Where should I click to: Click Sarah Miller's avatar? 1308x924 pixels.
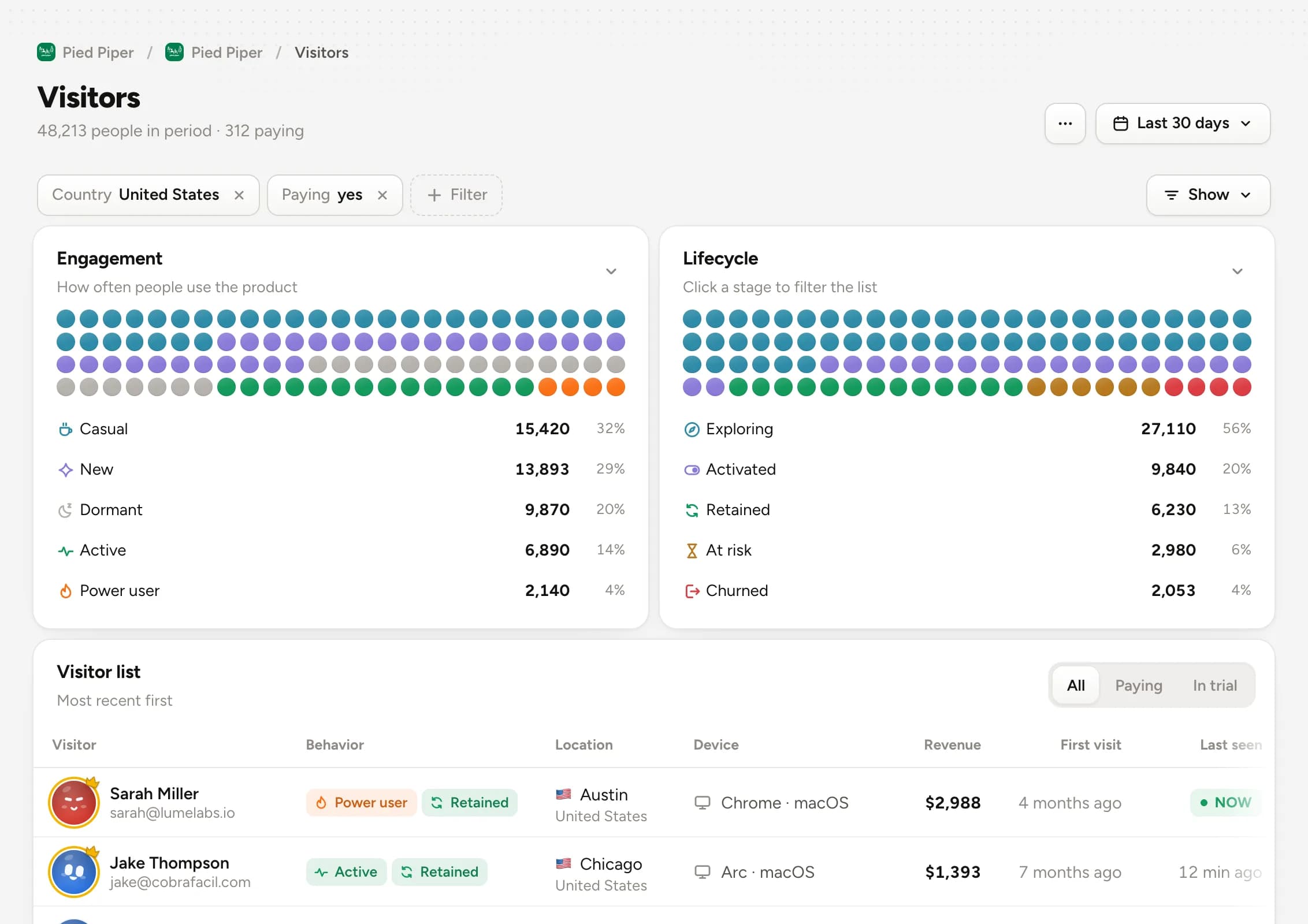[x=74, y=803]
